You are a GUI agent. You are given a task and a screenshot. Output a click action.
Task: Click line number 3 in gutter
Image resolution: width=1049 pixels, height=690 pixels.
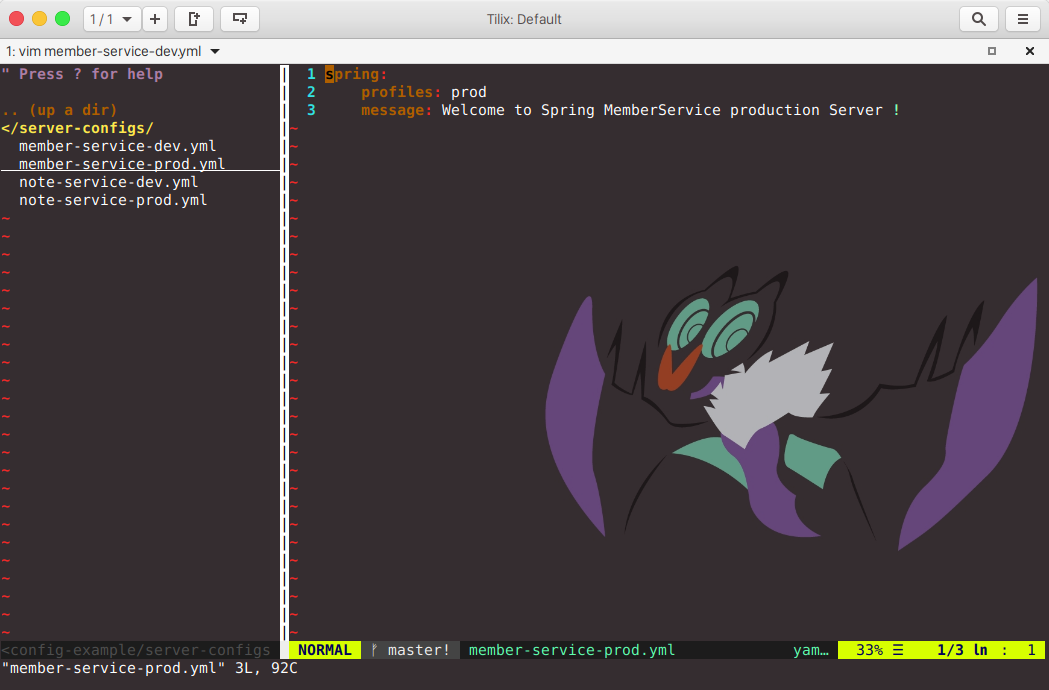point(311,110)
